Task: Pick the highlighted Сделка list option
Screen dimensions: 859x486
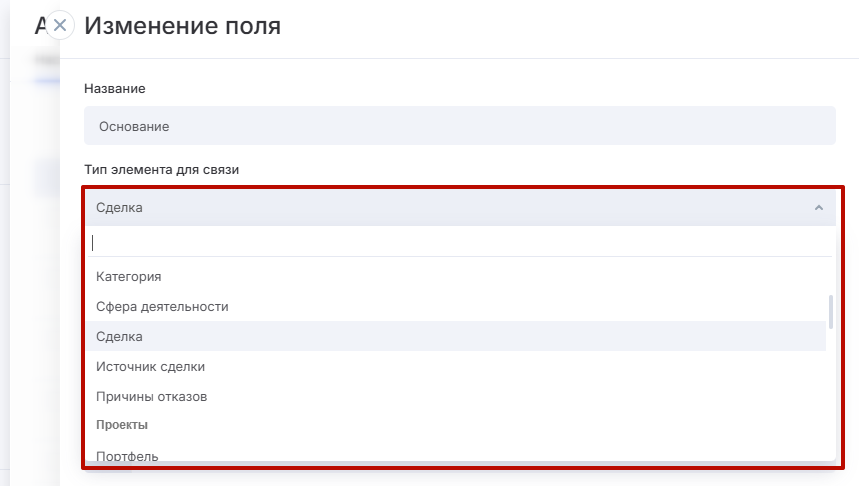Action: pyautogui.click(x=456, y=336)
